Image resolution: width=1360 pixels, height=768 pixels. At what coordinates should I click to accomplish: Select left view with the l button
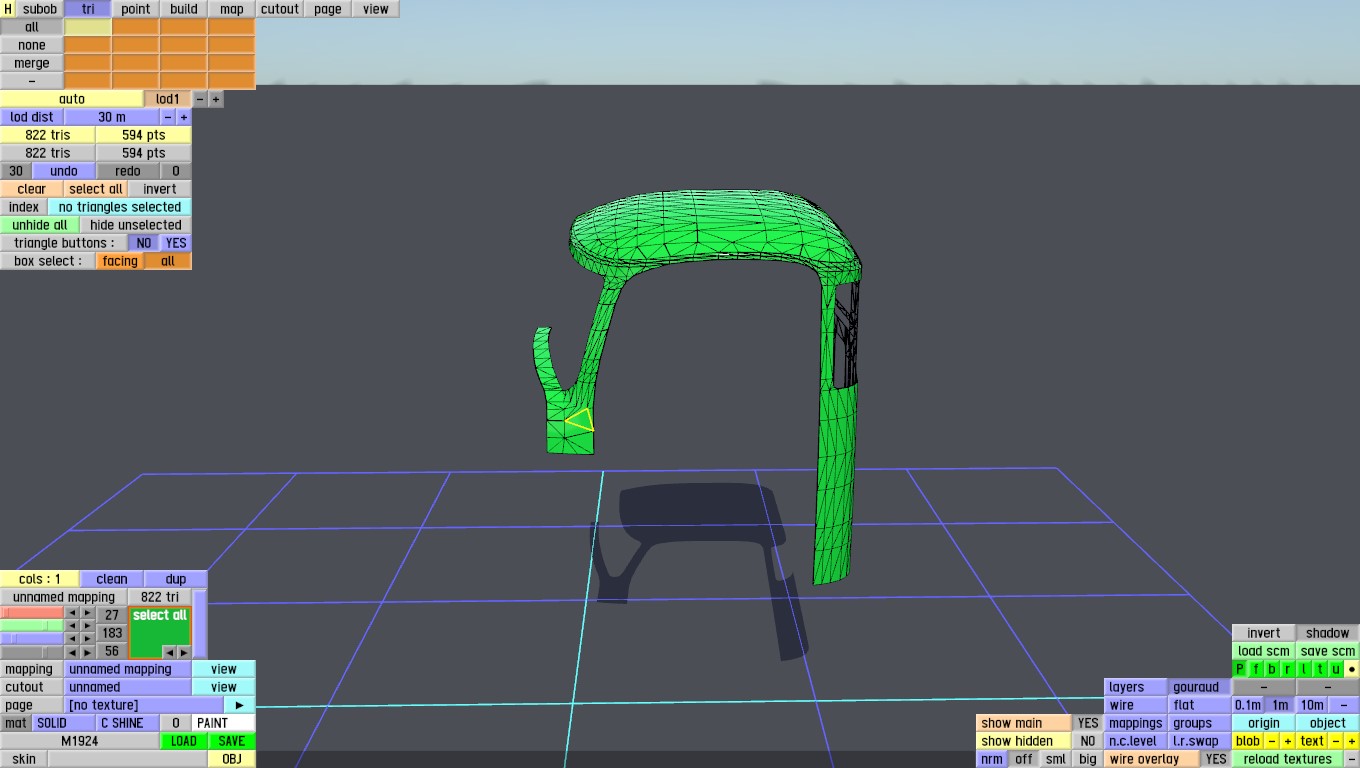pos(1304,669)
